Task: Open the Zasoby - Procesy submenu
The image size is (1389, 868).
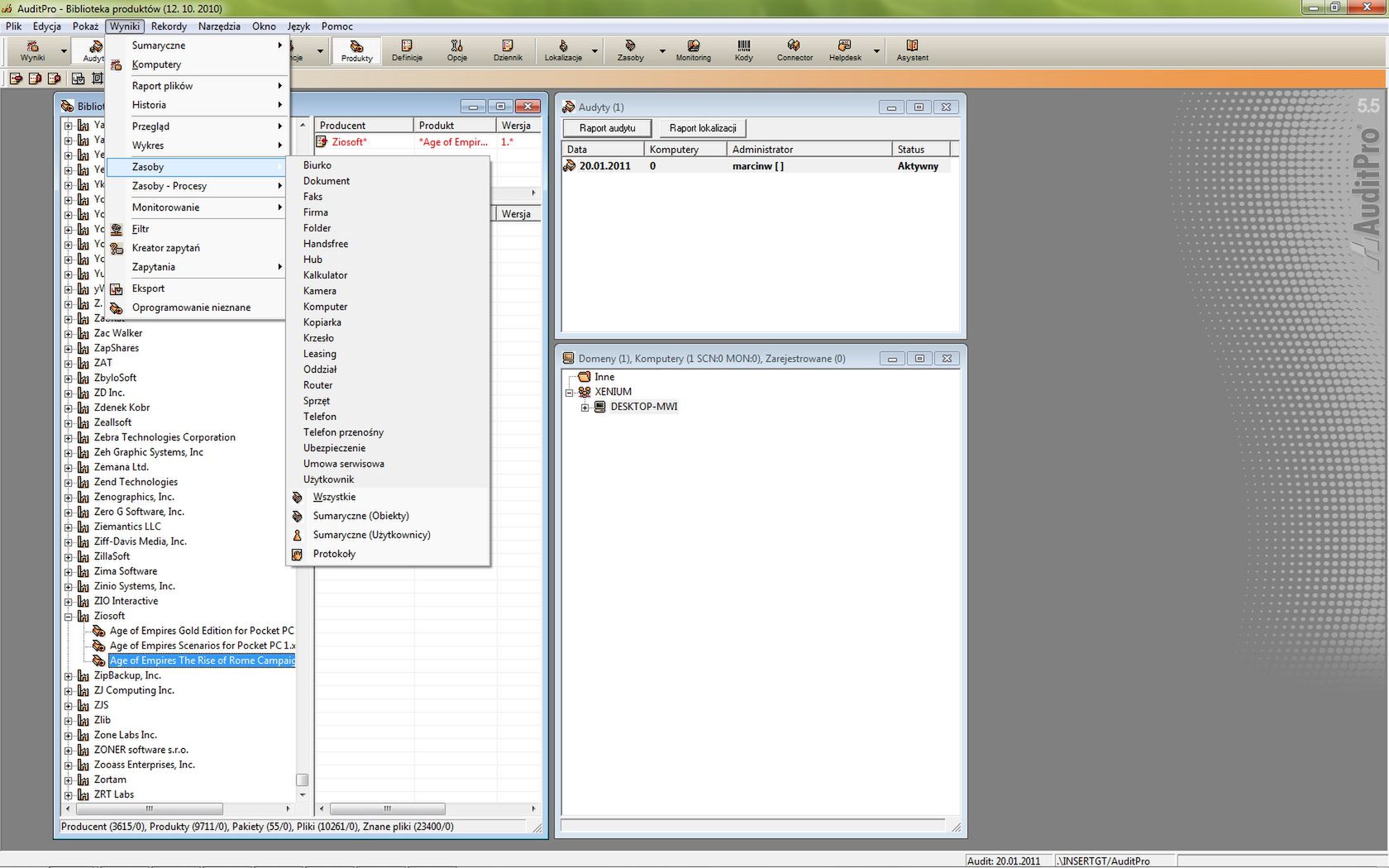Action: [x=197, y=186]
